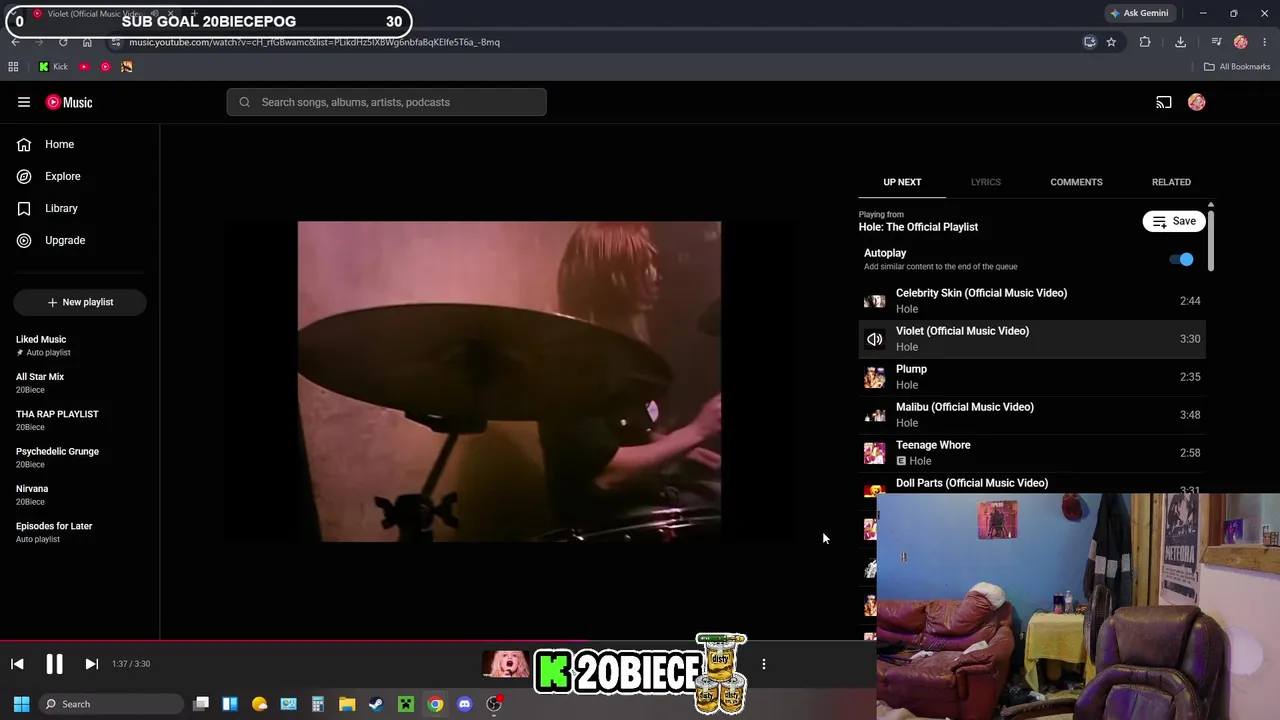Click the Windows taskbar Search box
Image resolution: width=1280 pixels, height=720 pixels.
(x=112, y=704)
